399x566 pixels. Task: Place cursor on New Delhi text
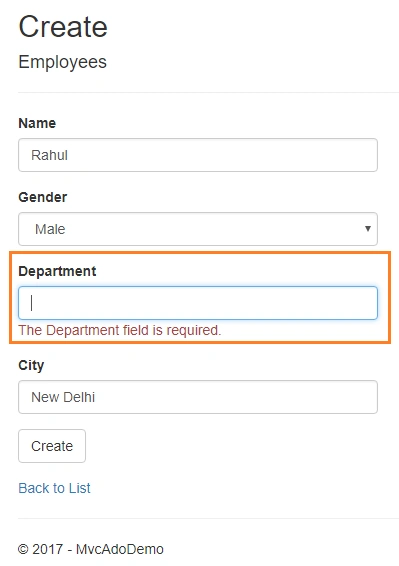(63, 397)
